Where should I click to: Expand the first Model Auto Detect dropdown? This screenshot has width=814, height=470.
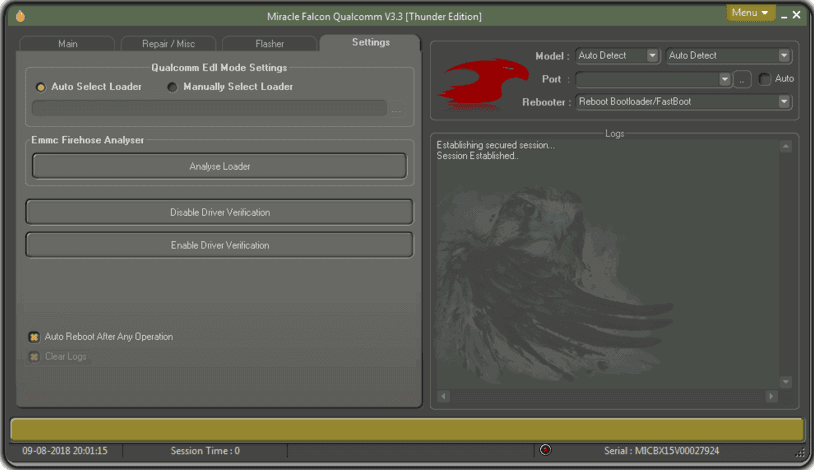click(653, 56)
